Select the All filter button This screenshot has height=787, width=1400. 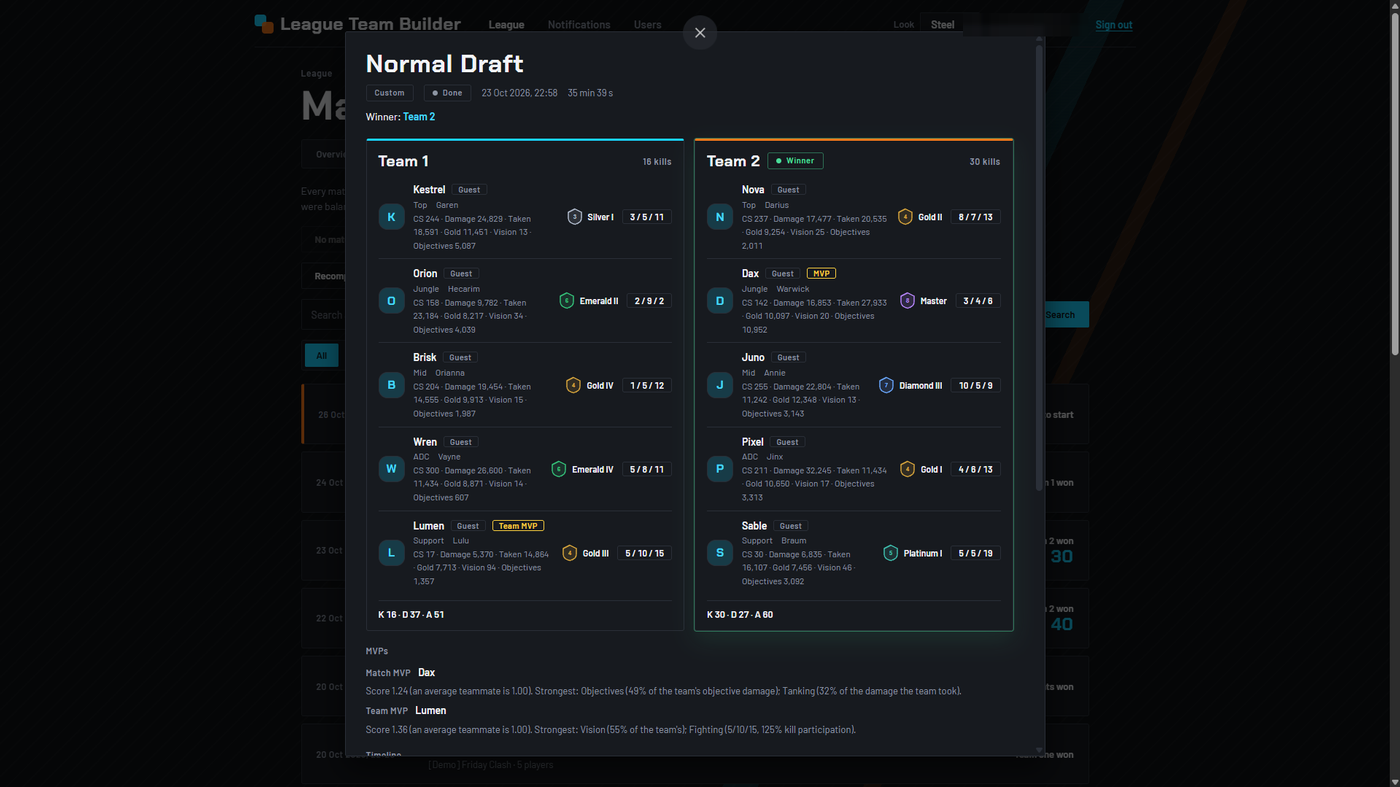click(x=322, y=356)
